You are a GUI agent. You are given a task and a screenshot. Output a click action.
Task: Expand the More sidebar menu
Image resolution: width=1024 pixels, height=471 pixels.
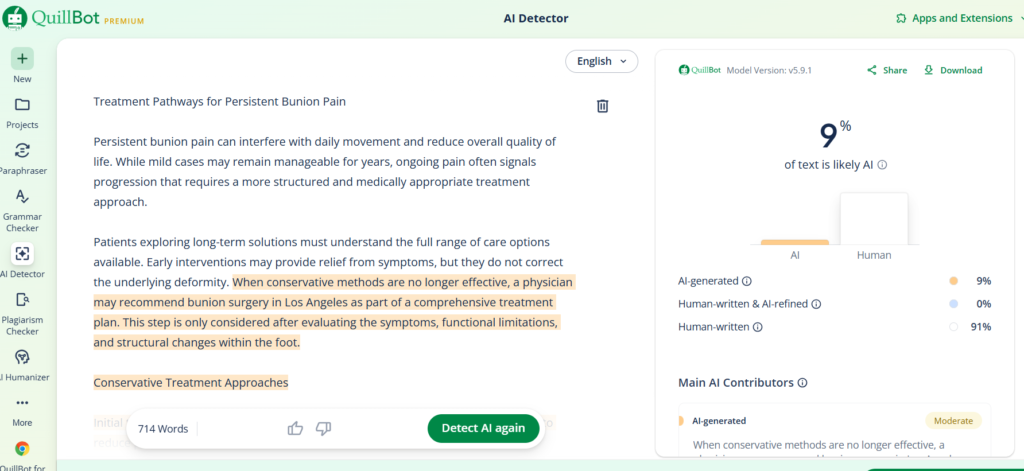(22, 403)
